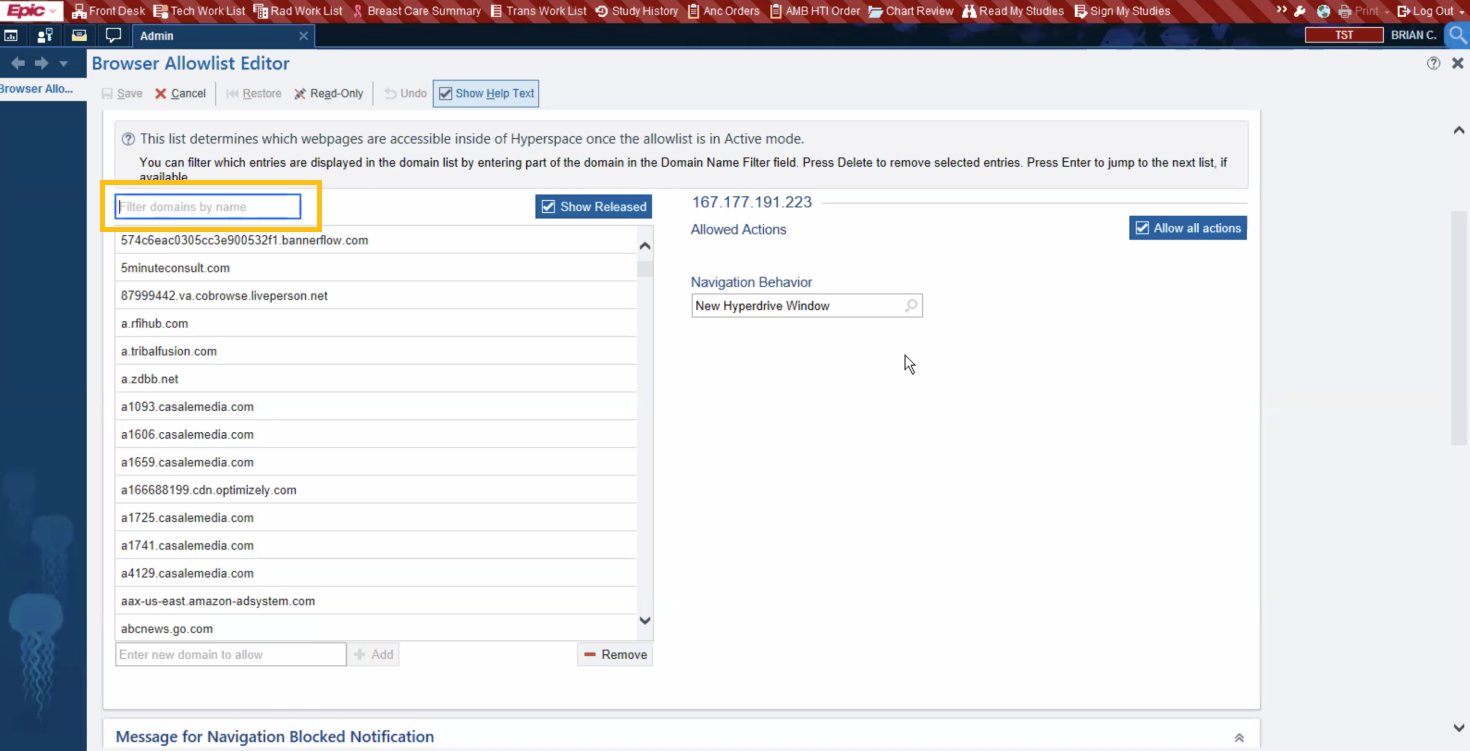1470x751 pixels.
Task: Uncheck the Show Released checkbox
Action: tap(548, 206)
